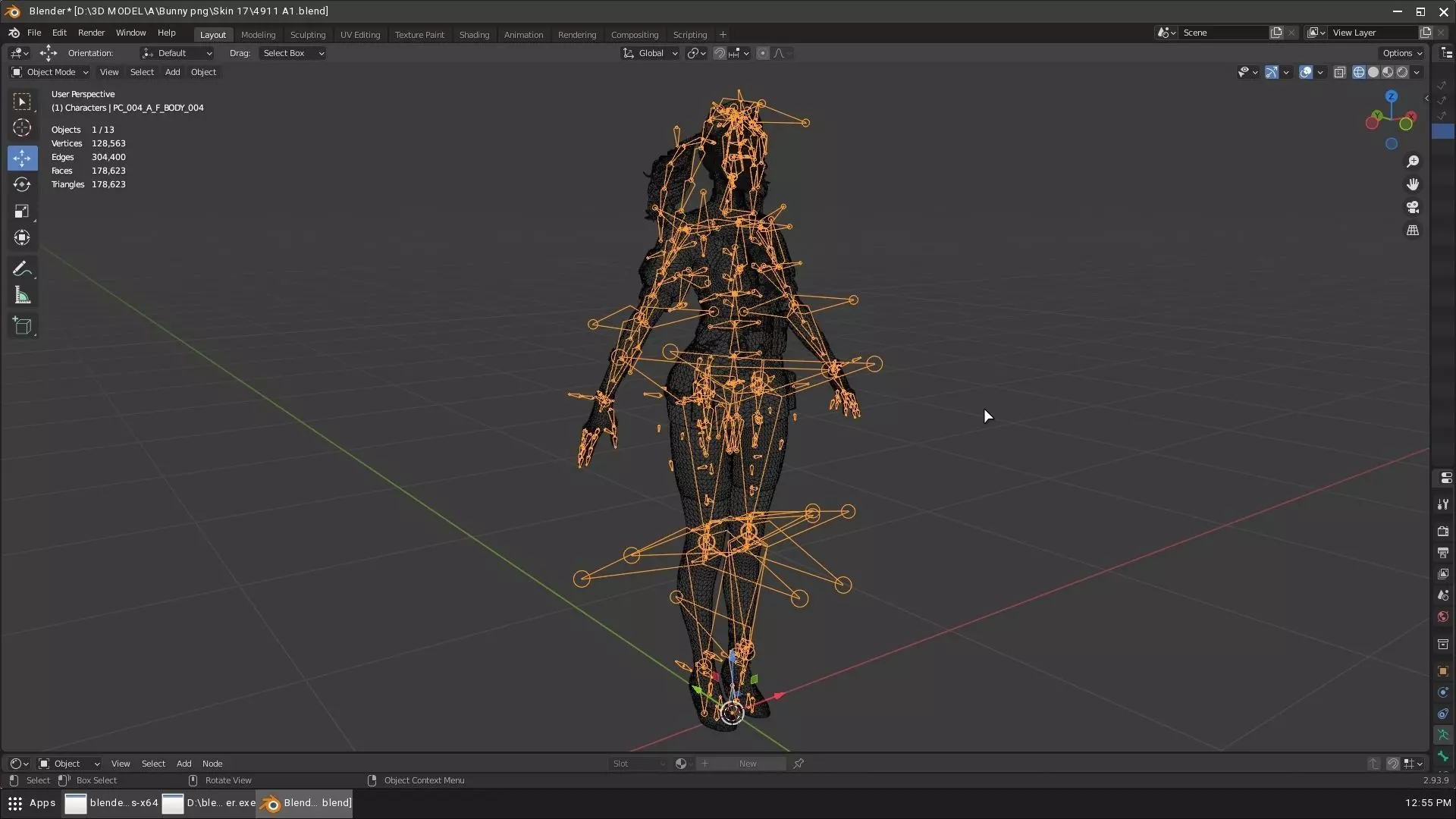Screen dimensions: 1456x819
Task: Toggle camera view with camera icon
Action: (1413, 207)
